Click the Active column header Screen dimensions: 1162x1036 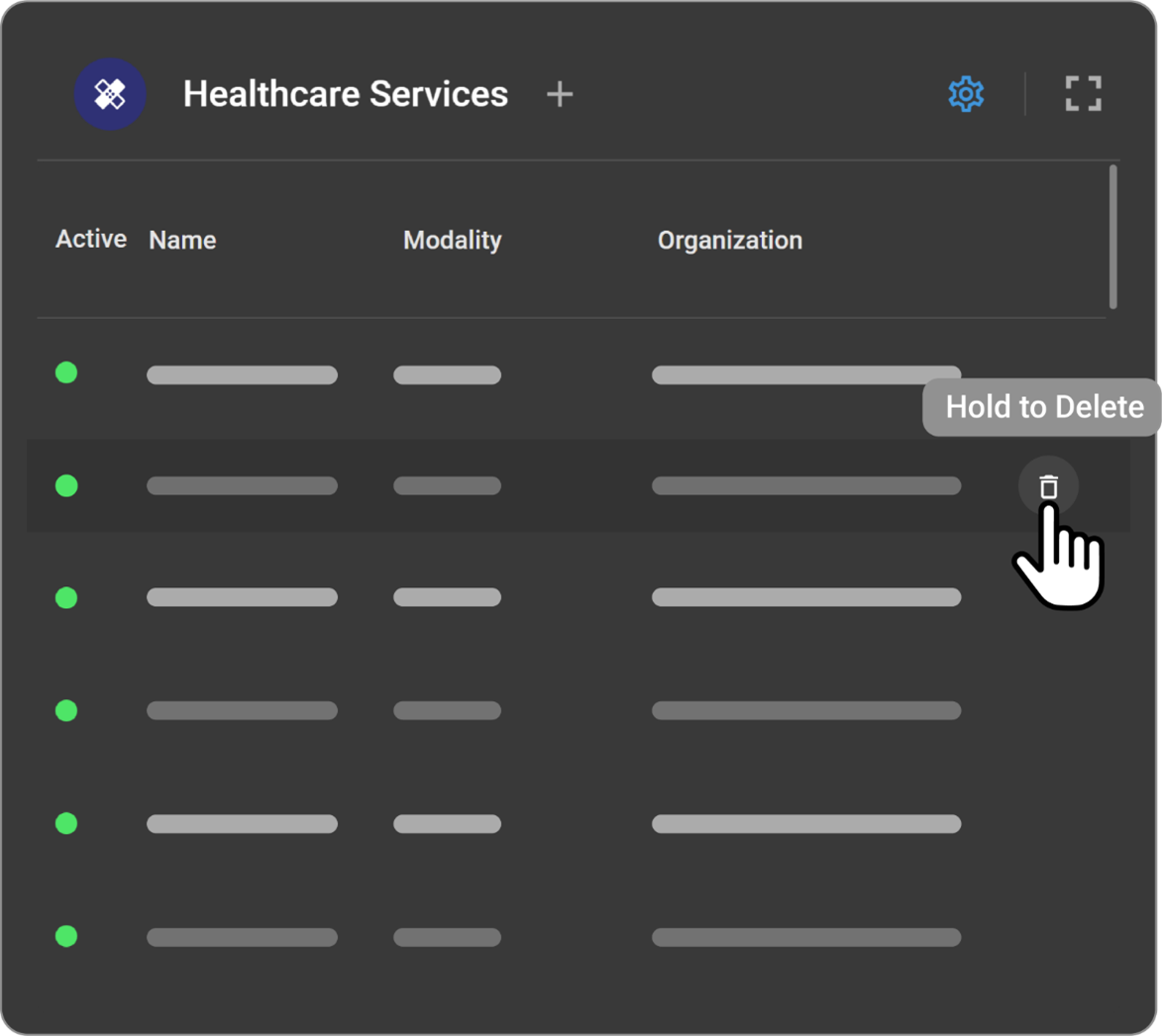click(x=90, y=239)
